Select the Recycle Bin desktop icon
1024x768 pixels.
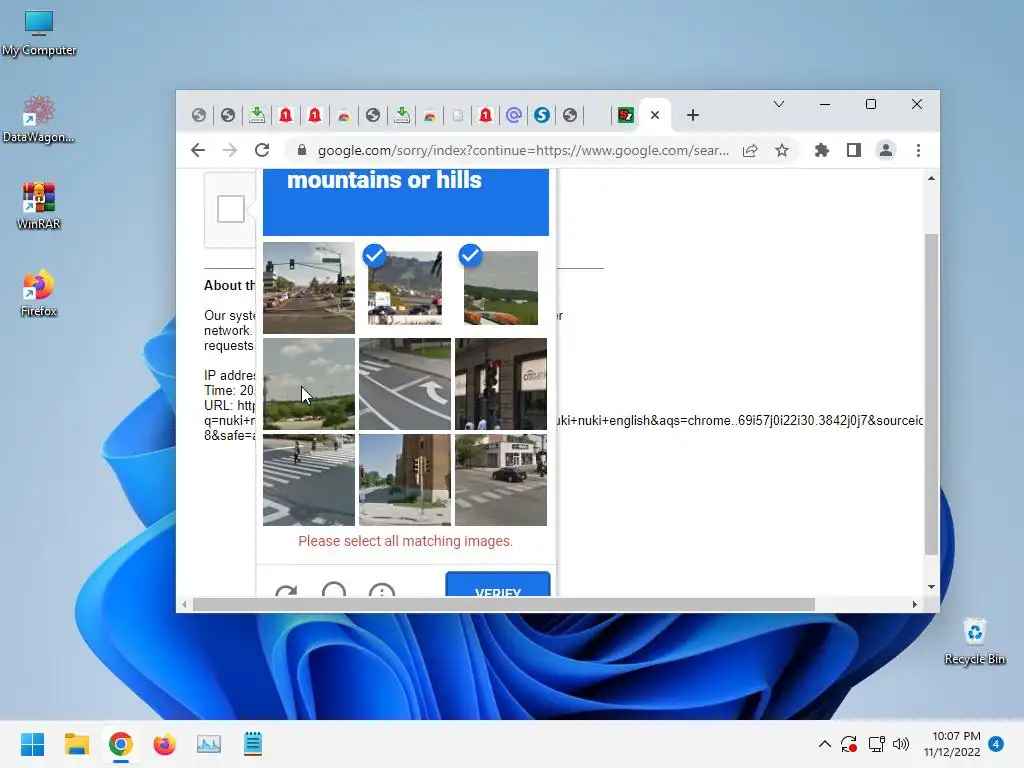[974, 641]
